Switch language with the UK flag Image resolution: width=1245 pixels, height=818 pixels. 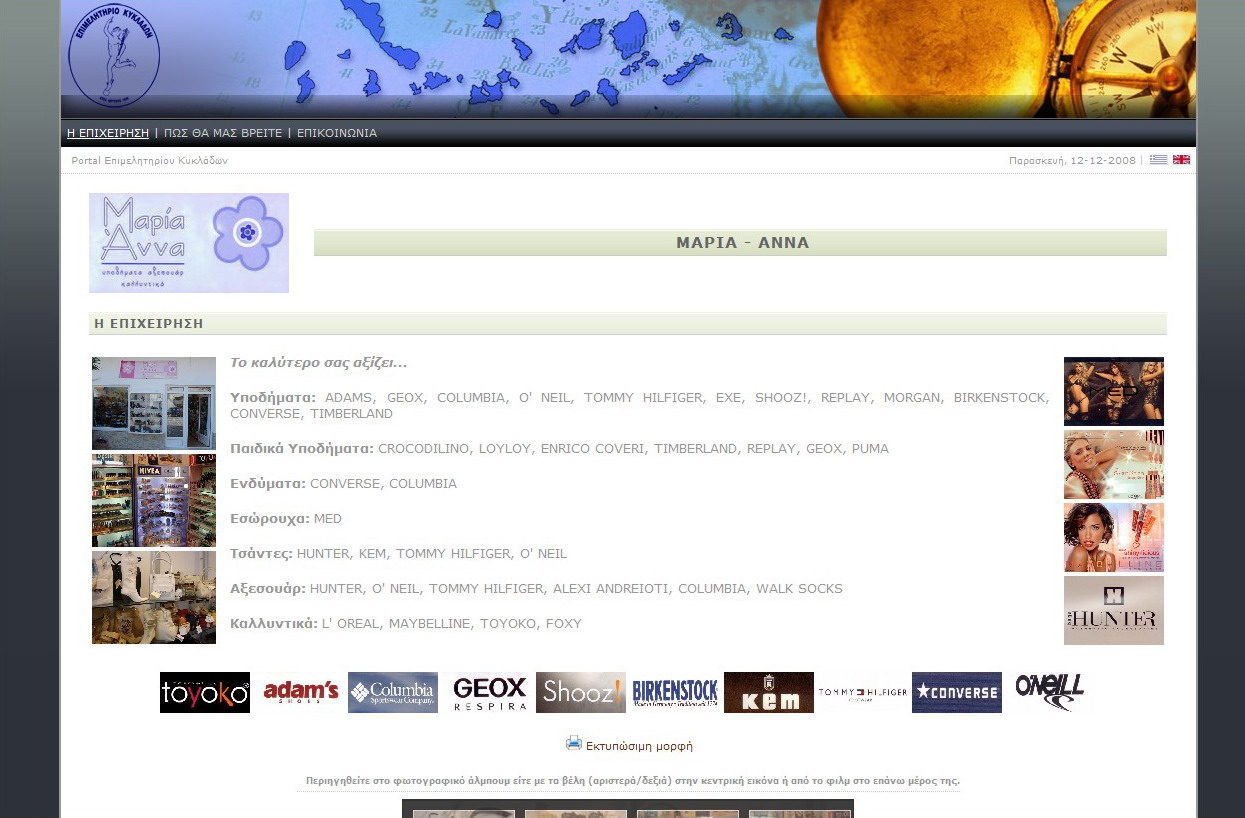click(x=1181, y=160)
